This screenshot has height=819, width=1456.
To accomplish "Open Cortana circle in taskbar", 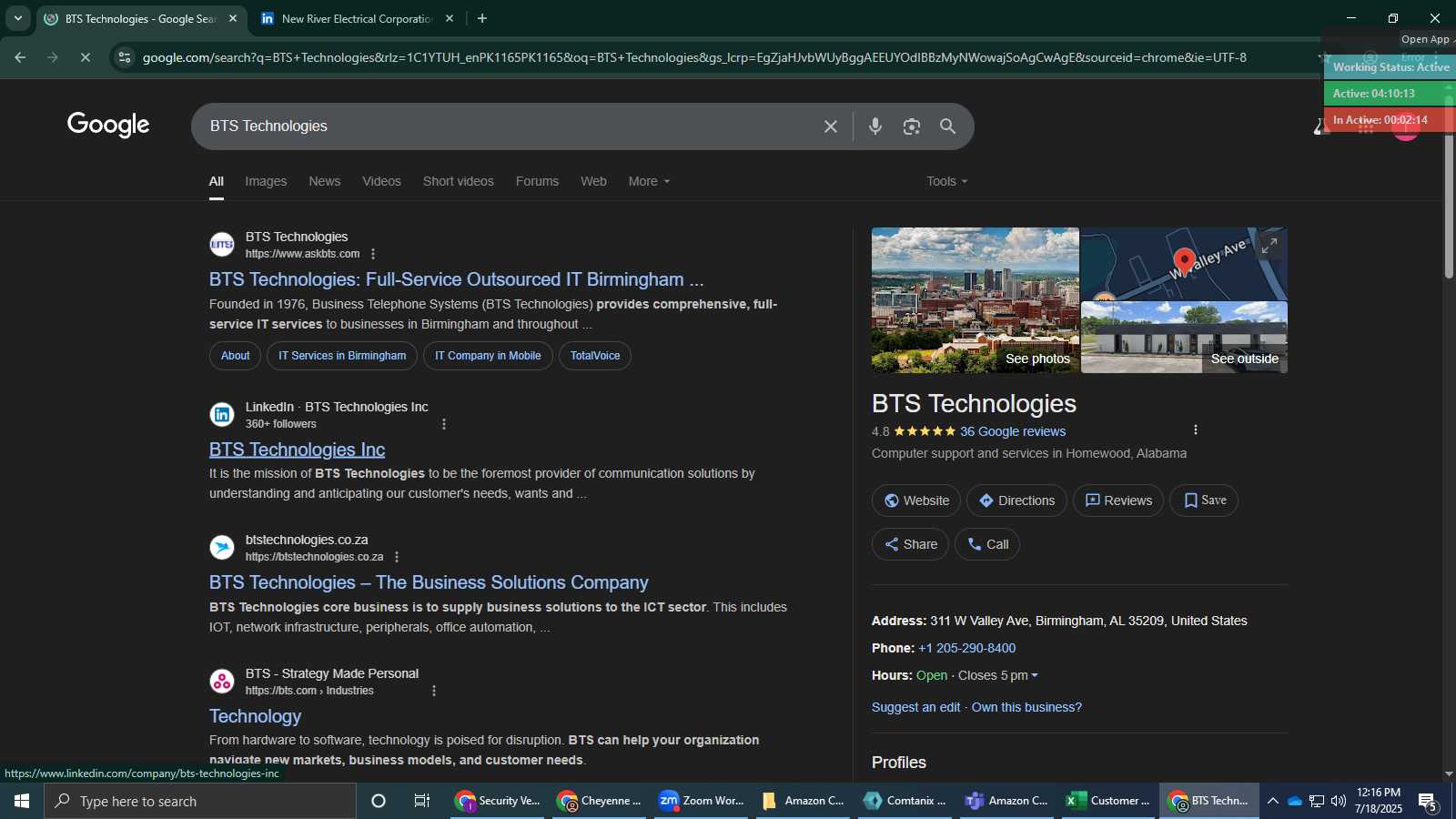I will (379, 801).
